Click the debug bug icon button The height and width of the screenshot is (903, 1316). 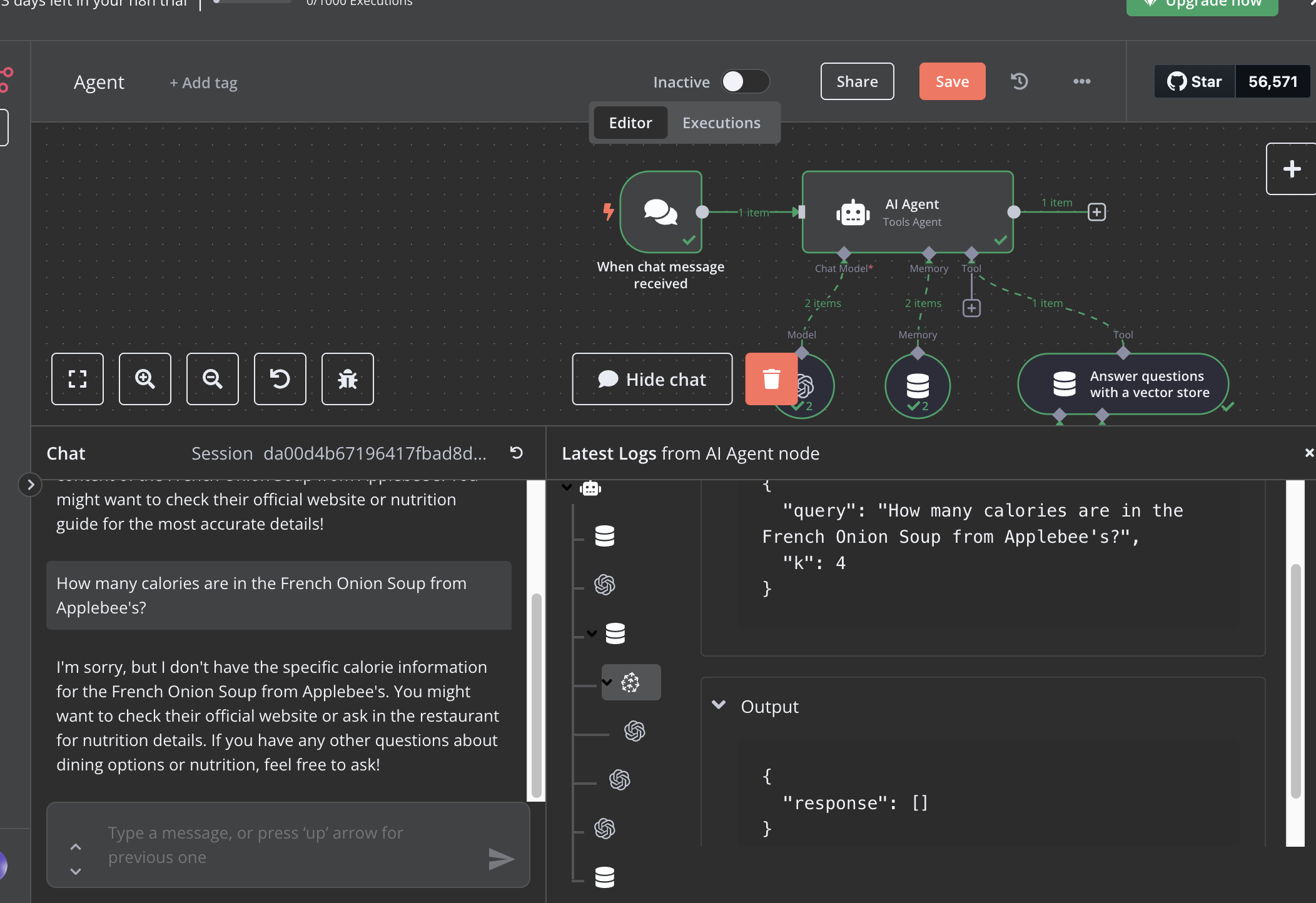point(348,379)
